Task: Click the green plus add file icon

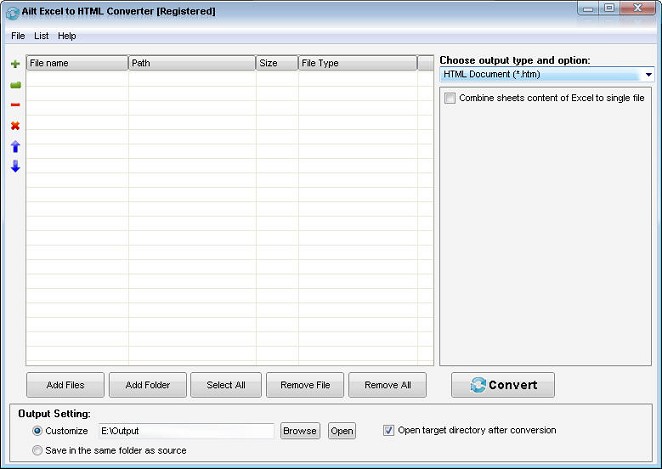Action: click(x=15, y=64)
